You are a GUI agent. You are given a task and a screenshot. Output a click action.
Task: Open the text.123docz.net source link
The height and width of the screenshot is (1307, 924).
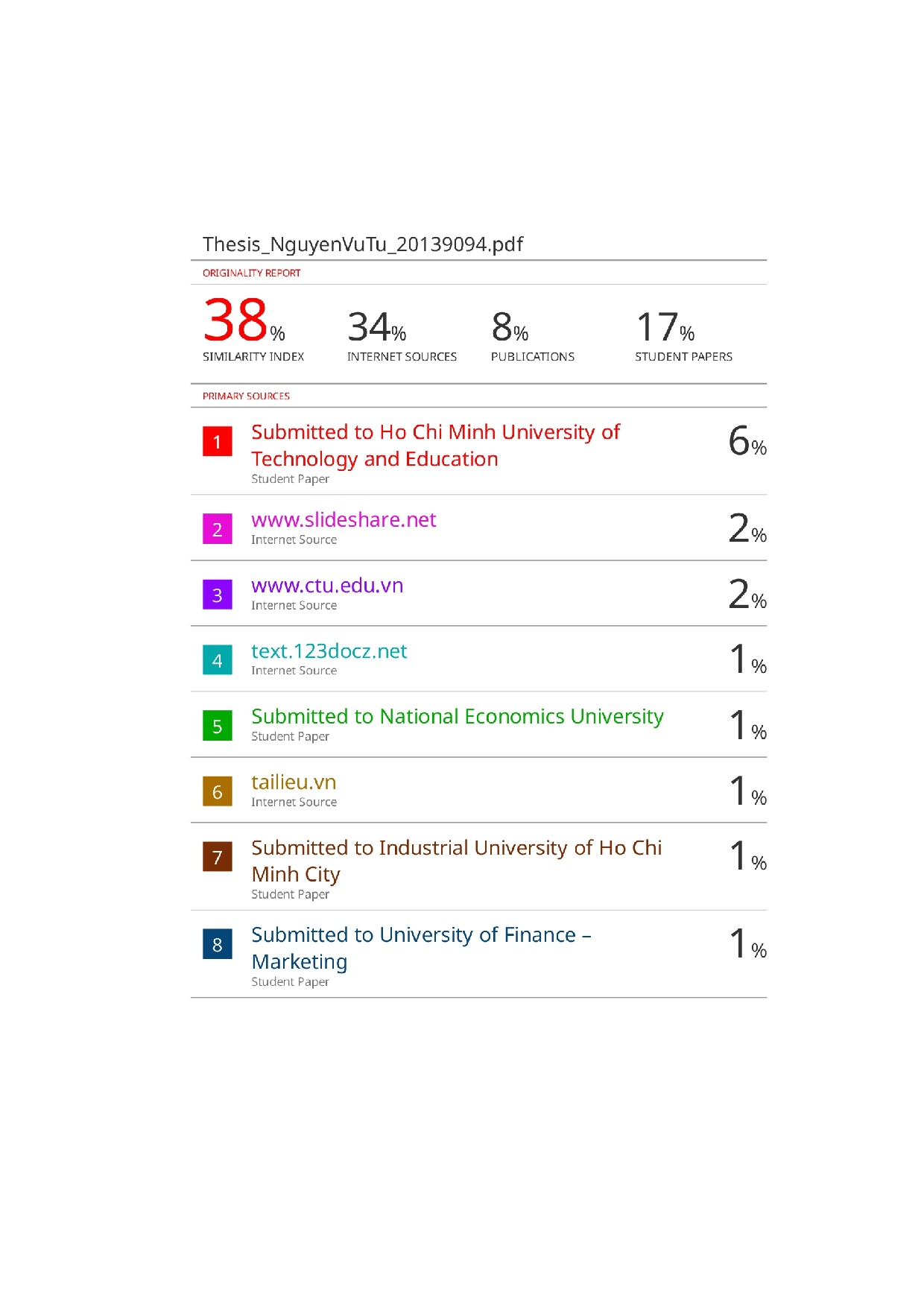coord(329,651)
